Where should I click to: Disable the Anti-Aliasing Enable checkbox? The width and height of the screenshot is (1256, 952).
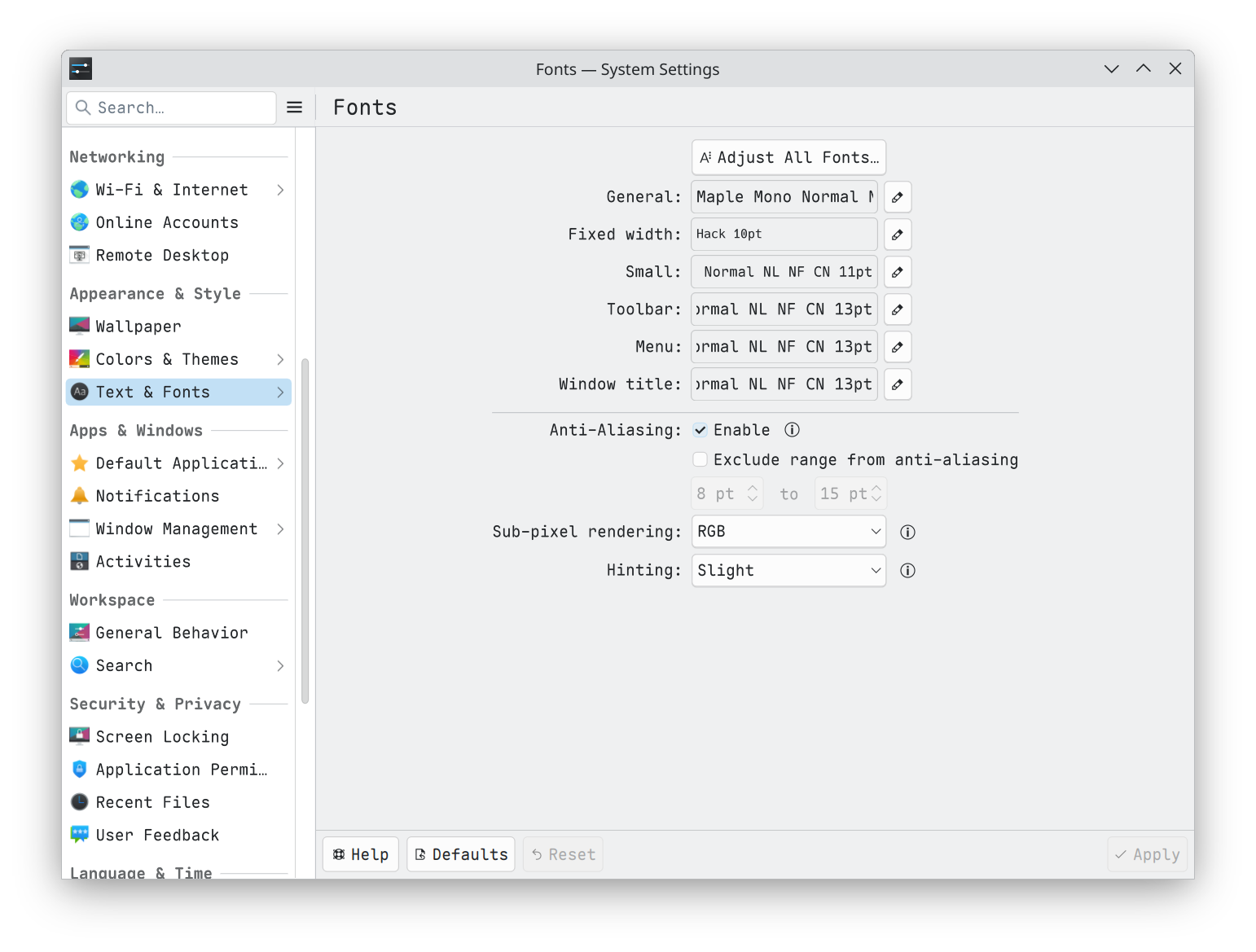pos(700,430)
